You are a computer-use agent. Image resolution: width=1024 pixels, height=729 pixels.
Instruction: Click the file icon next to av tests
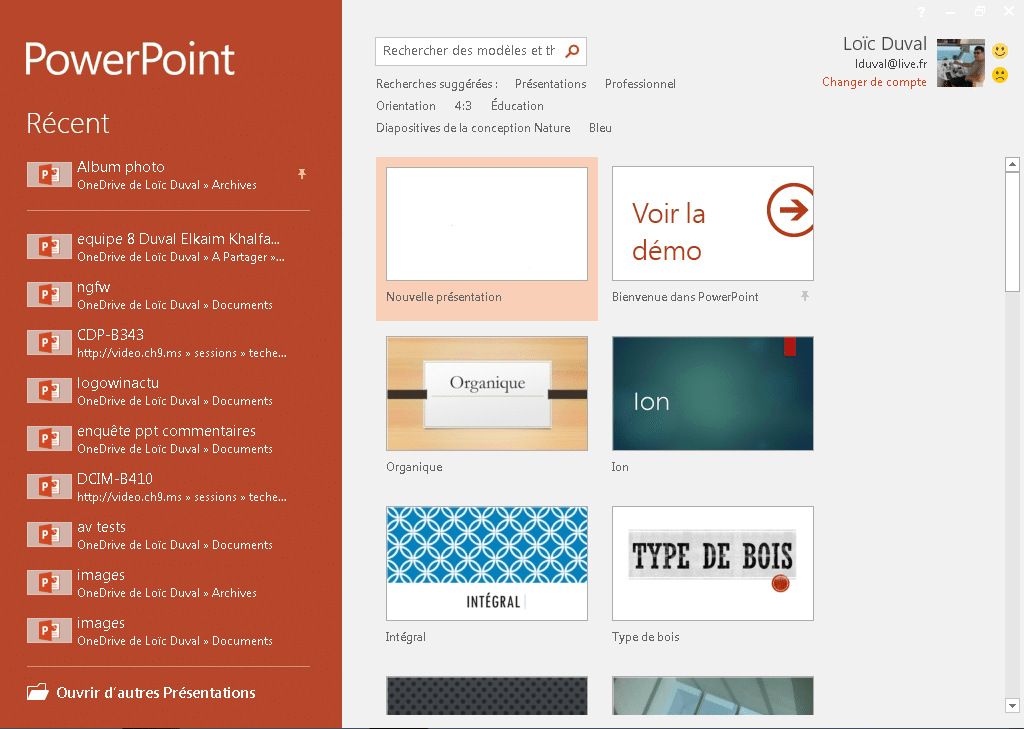coord(49,535)
